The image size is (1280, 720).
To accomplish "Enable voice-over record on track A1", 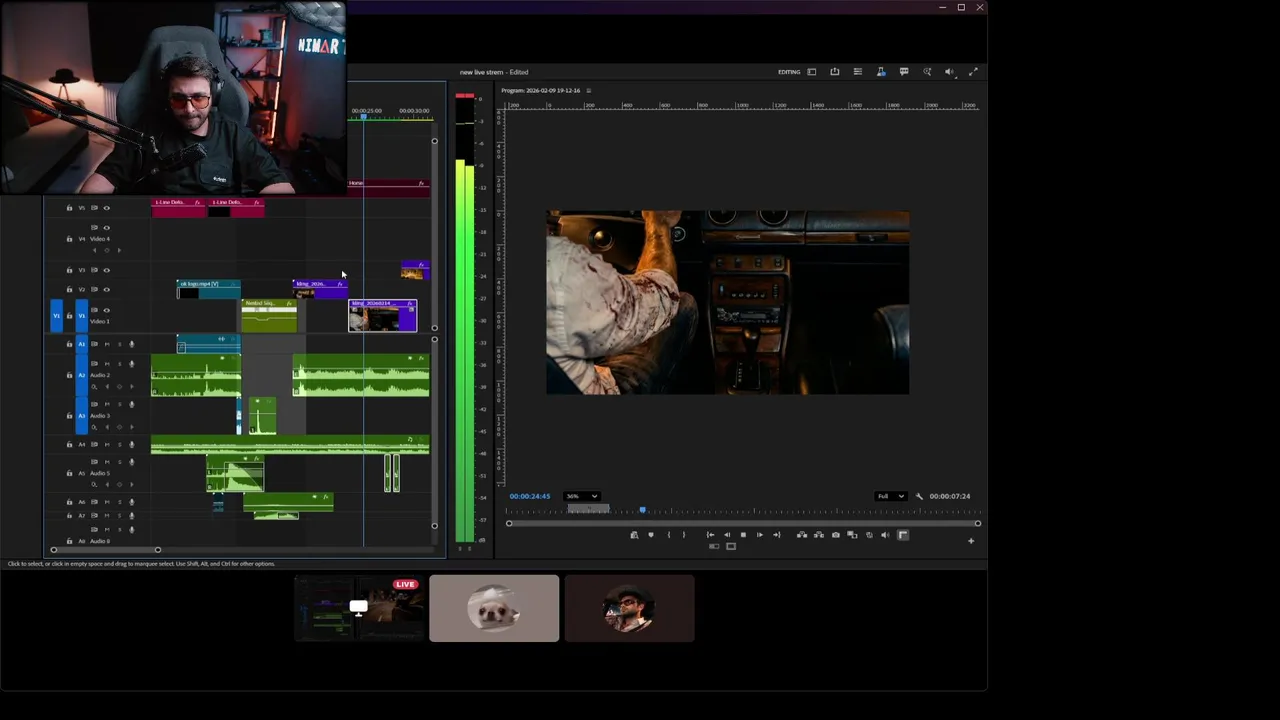I will pyautogui.click(x=131, y=344).
